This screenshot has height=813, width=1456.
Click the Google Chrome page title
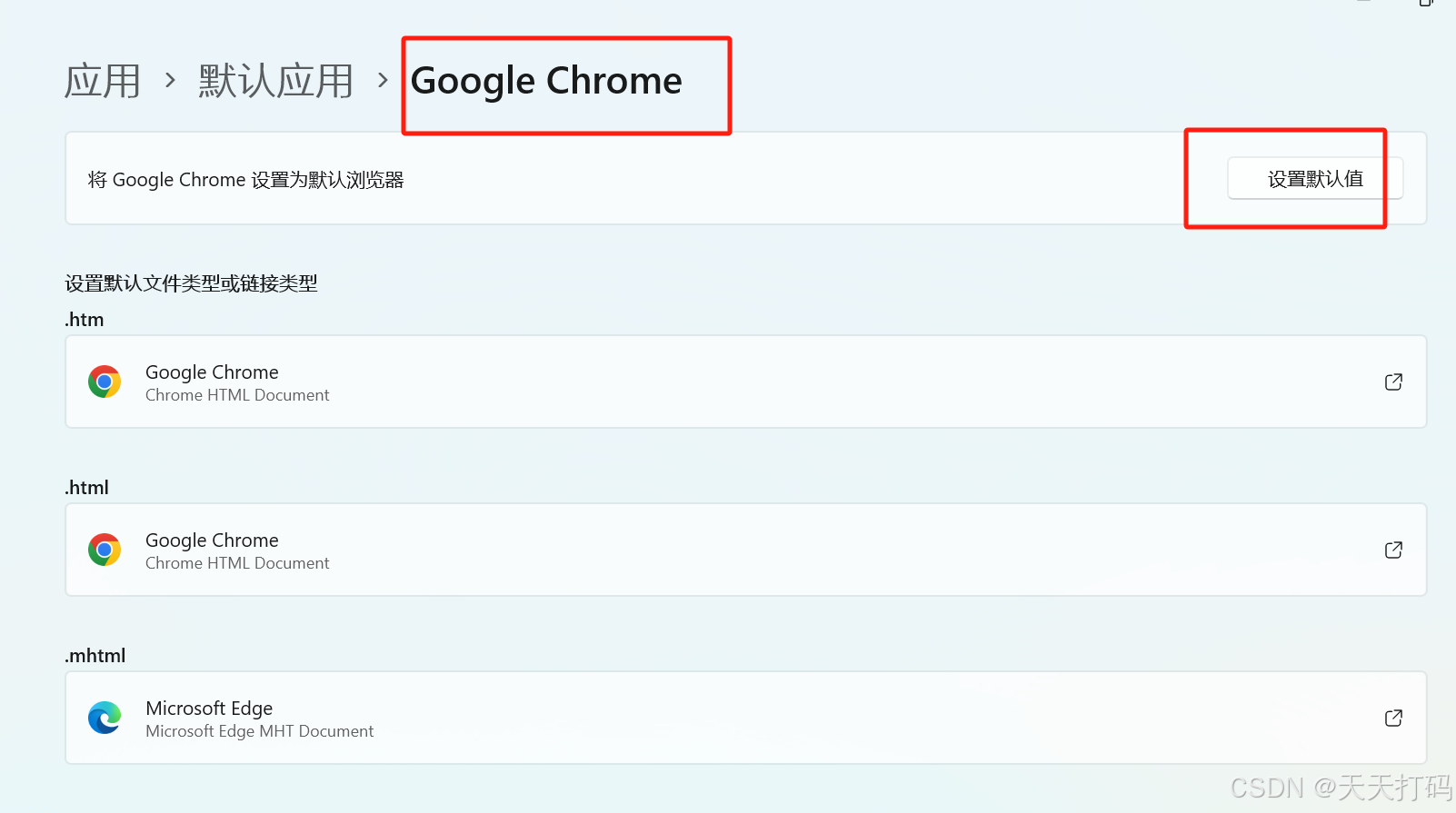pyautogui.click(x=546, y=81)
